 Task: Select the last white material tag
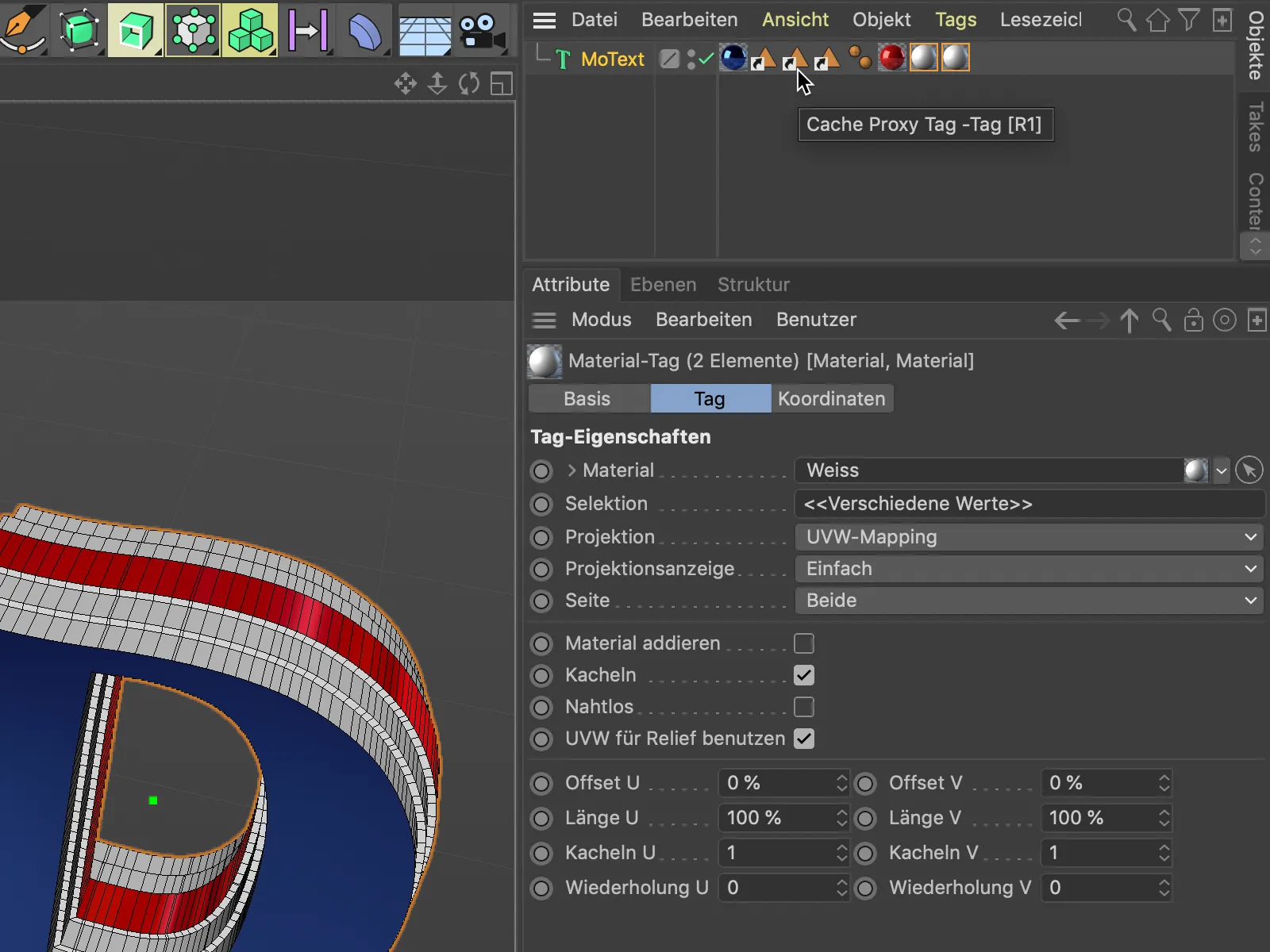coord(955,58)
